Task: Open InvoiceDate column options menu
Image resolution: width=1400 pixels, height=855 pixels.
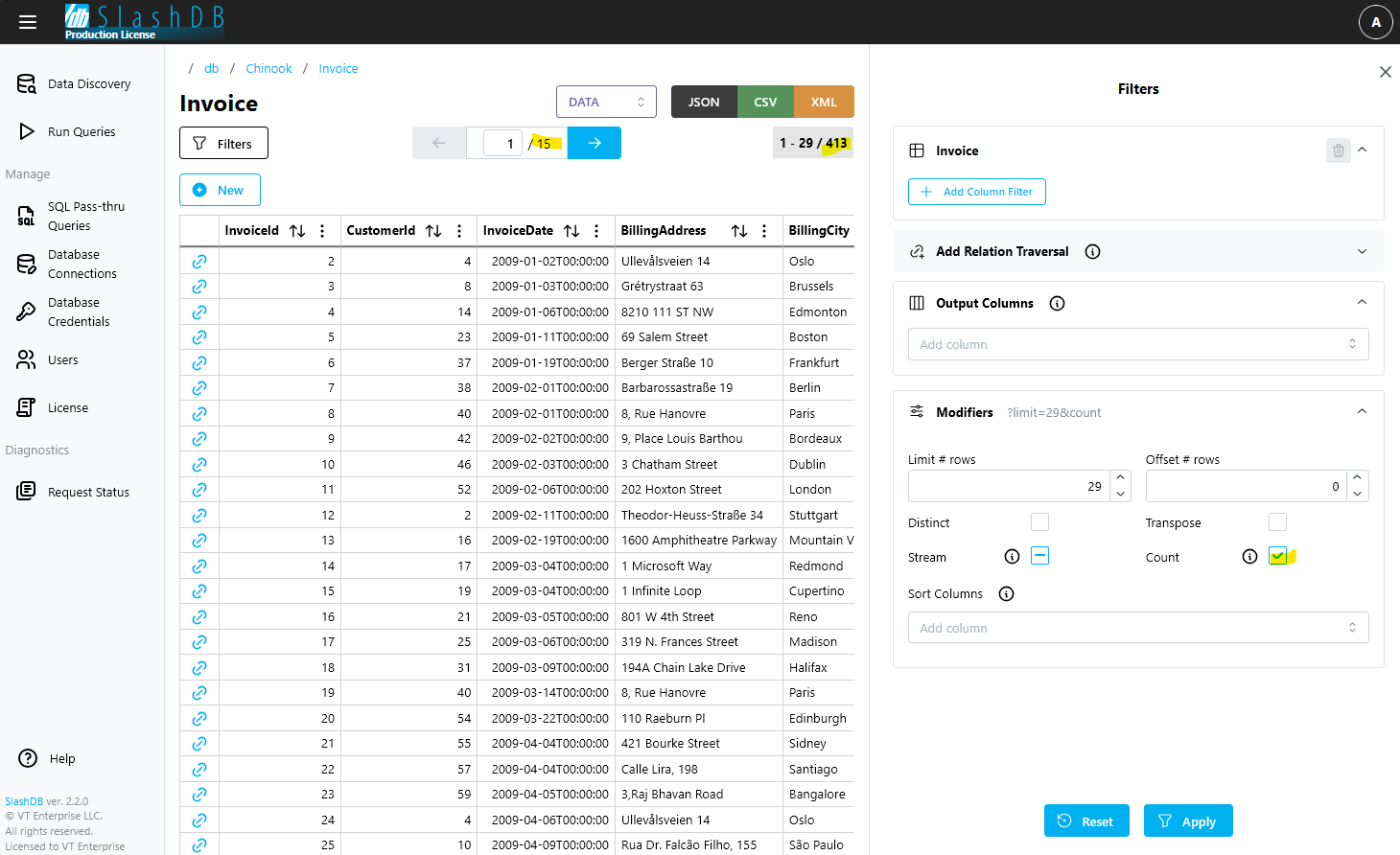Action: pyautogui.click(x=596, y=231)
